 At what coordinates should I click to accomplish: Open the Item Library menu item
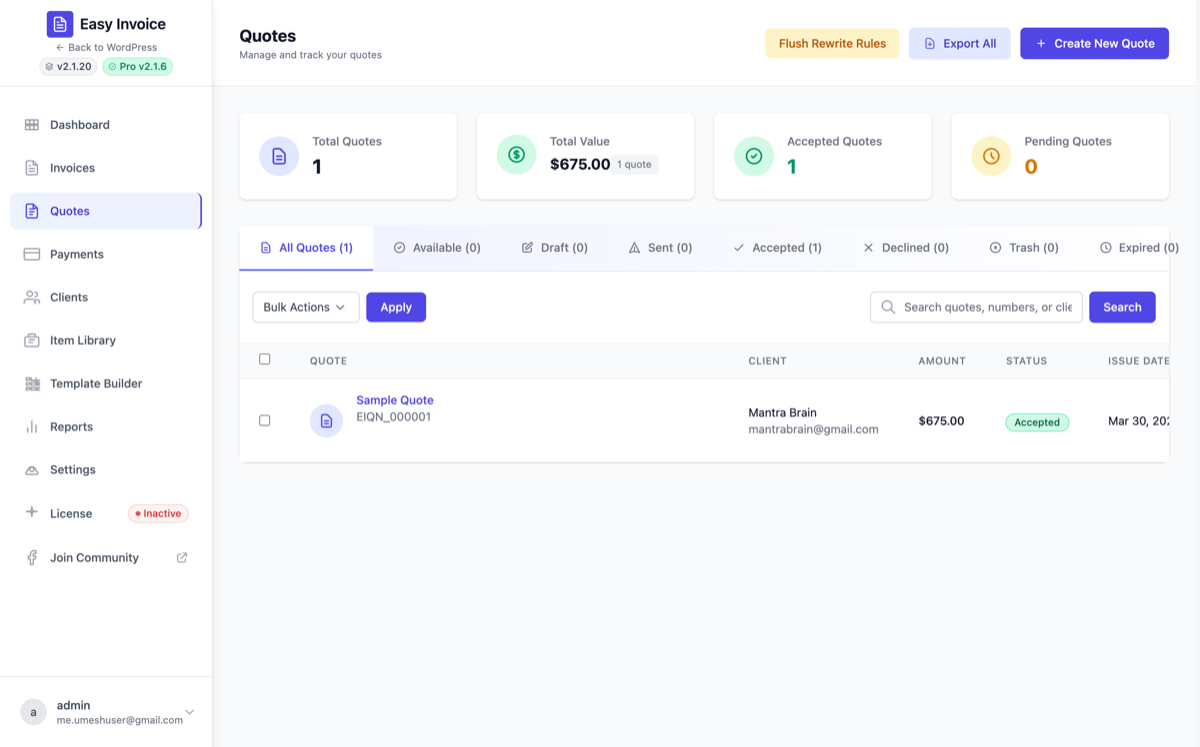[x=106, y=340]
